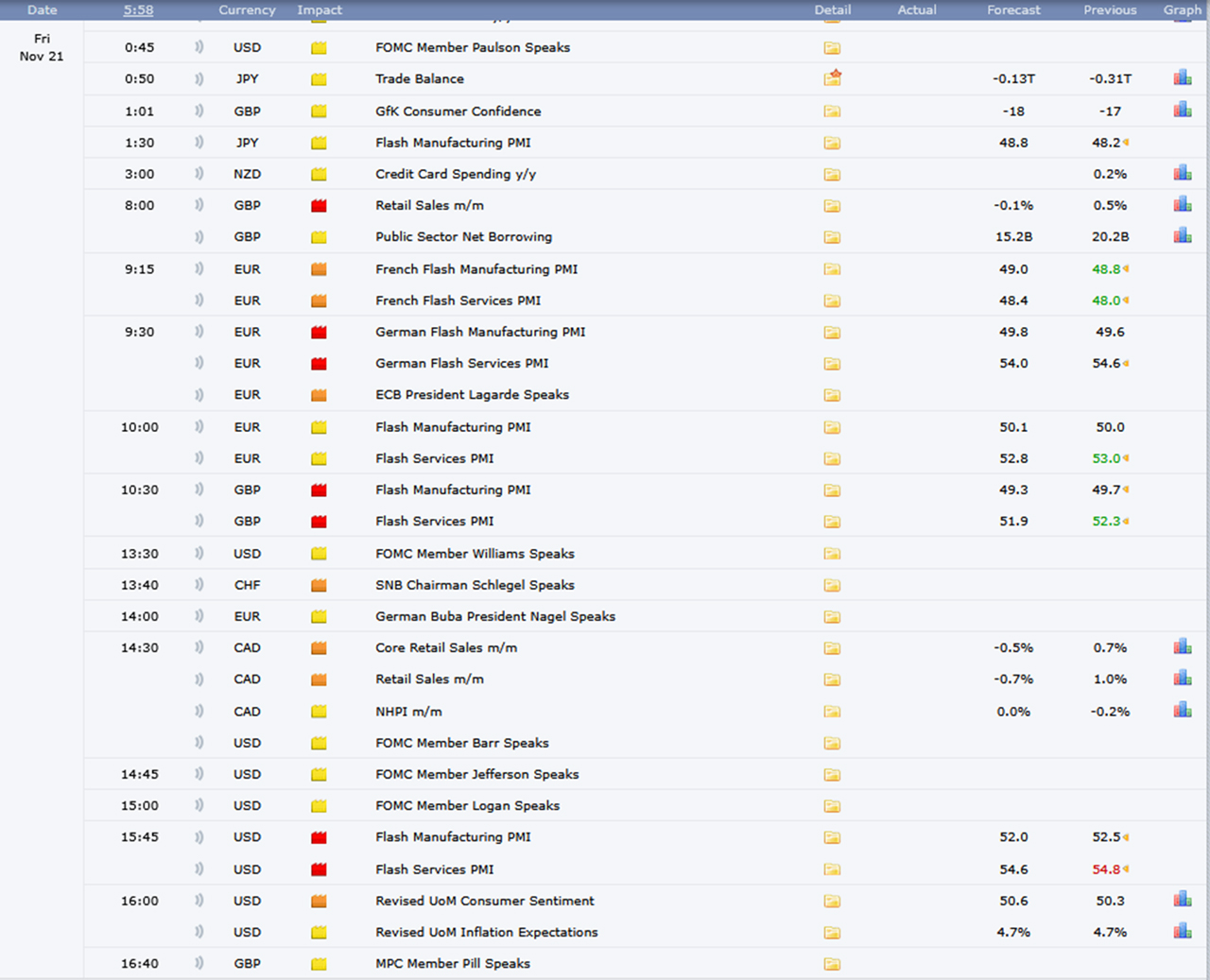Open detail folder for GBP Retail Sales m/m
Image resolution: width=1210 pixels, height=980 pixels.
point(832,206)
